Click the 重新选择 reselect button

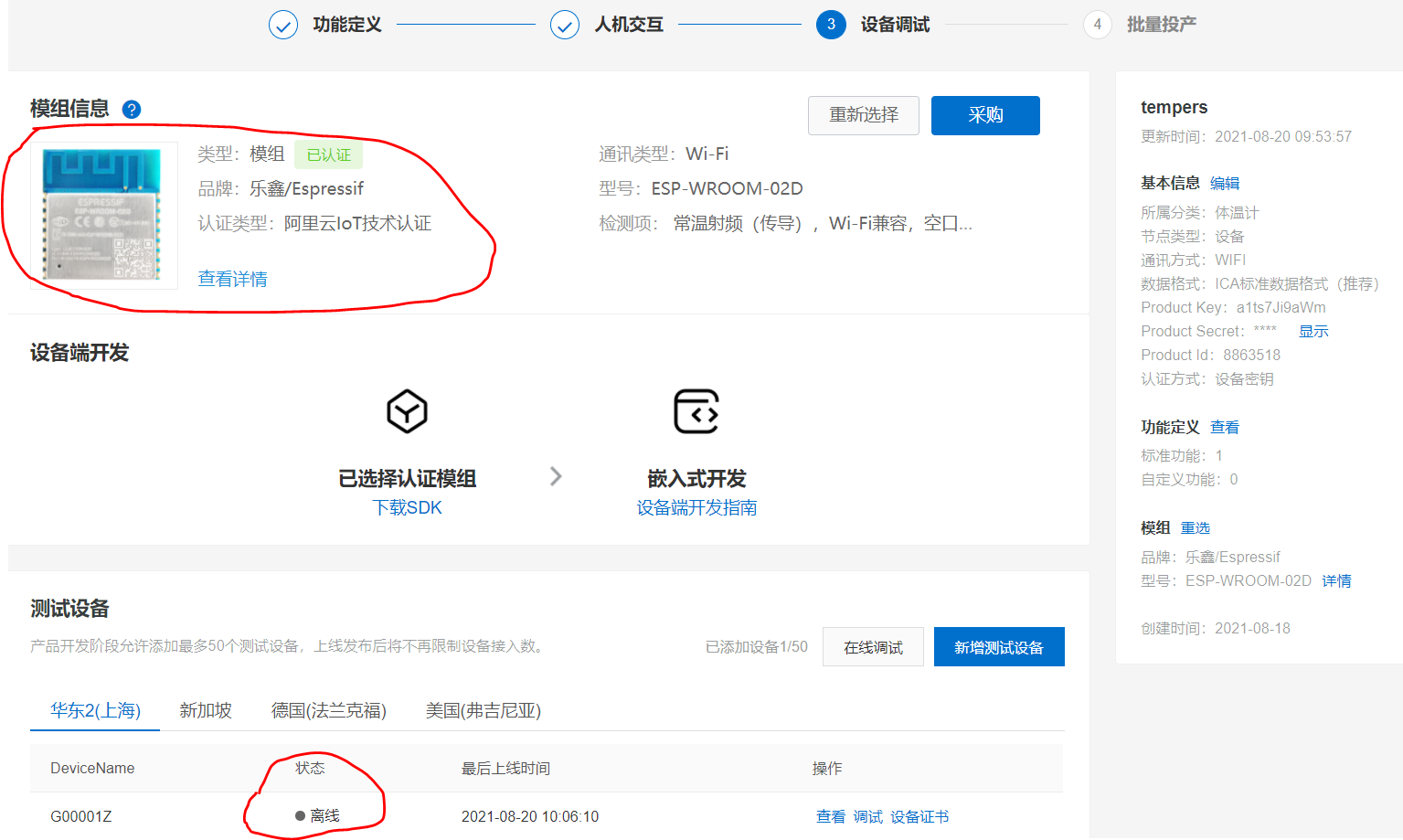coord(863,115)
